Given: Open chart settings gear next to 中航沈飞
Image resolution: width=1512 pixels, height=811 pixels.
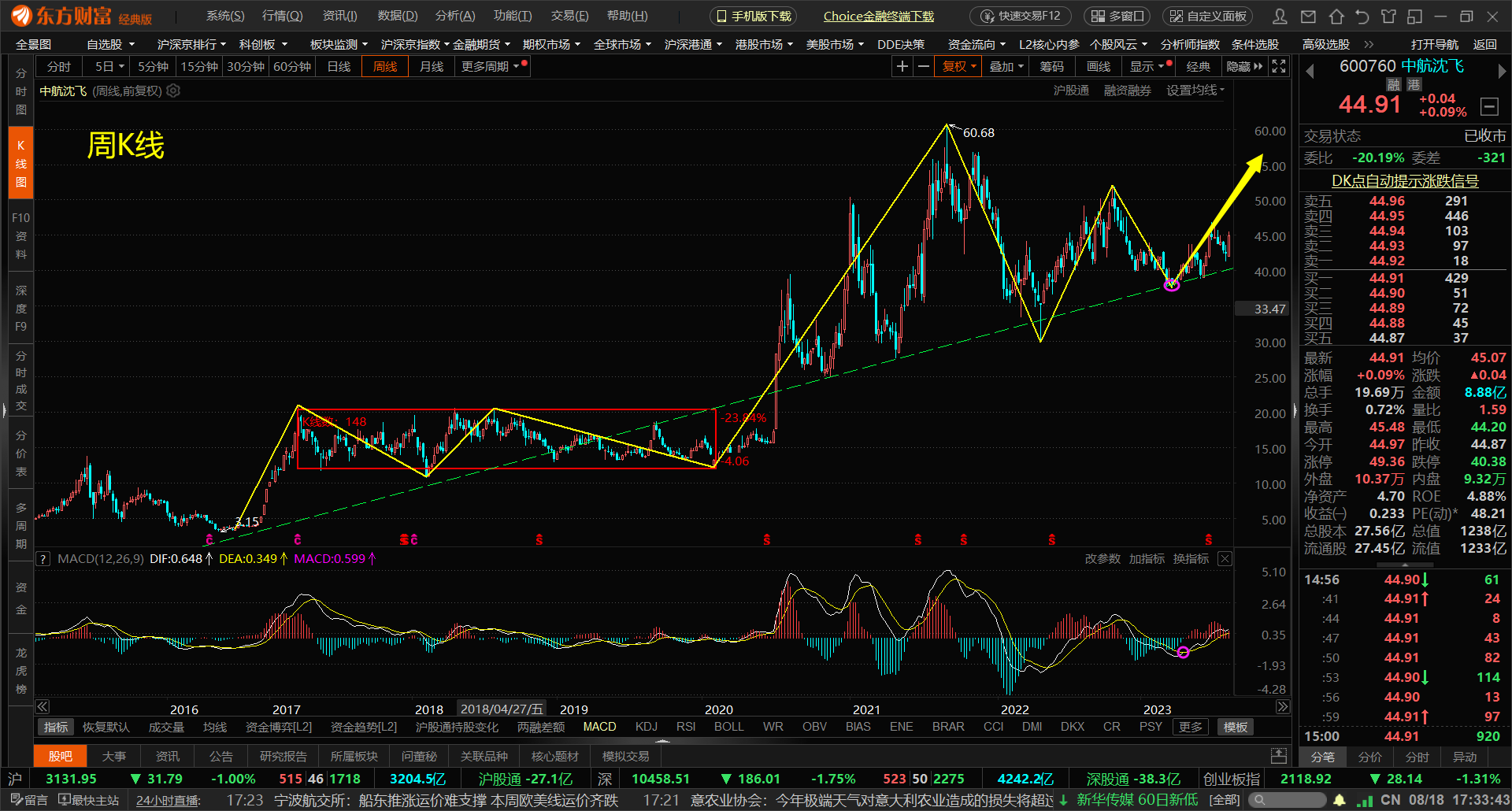Looking at the screenshot, I should 173,91.
